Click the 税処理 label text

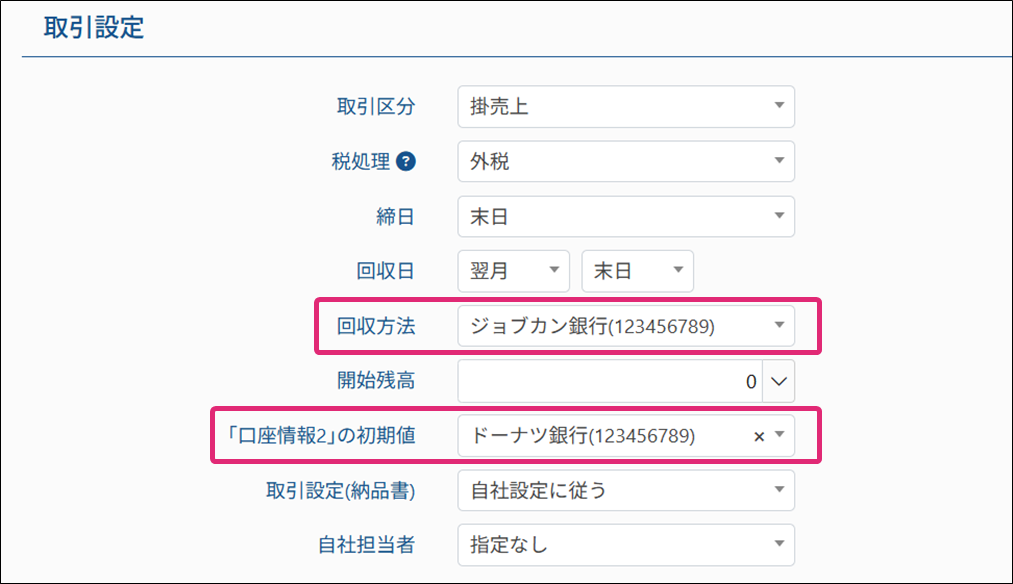pyautogui.click(x=360, y=162)
